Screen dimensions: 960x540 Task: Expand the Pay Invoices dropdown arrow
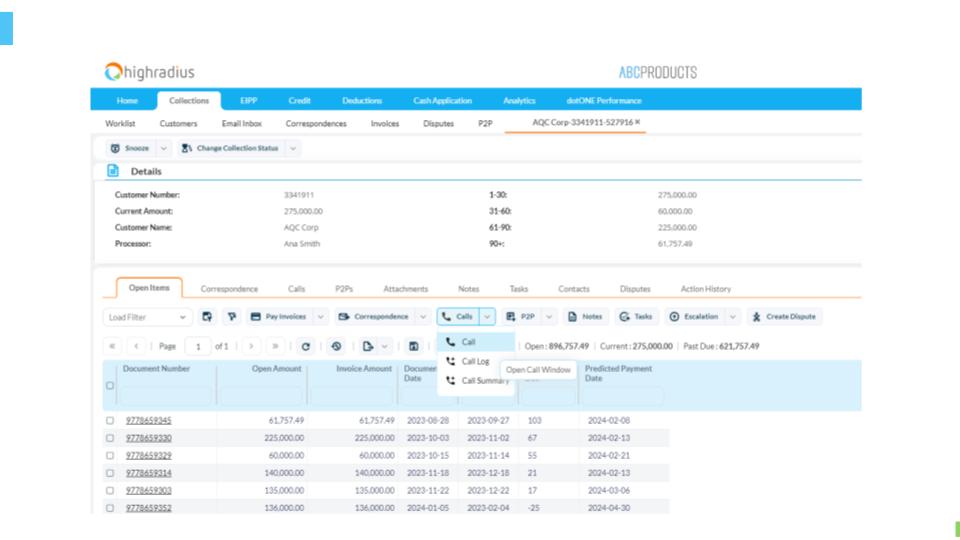click(321, 317)
